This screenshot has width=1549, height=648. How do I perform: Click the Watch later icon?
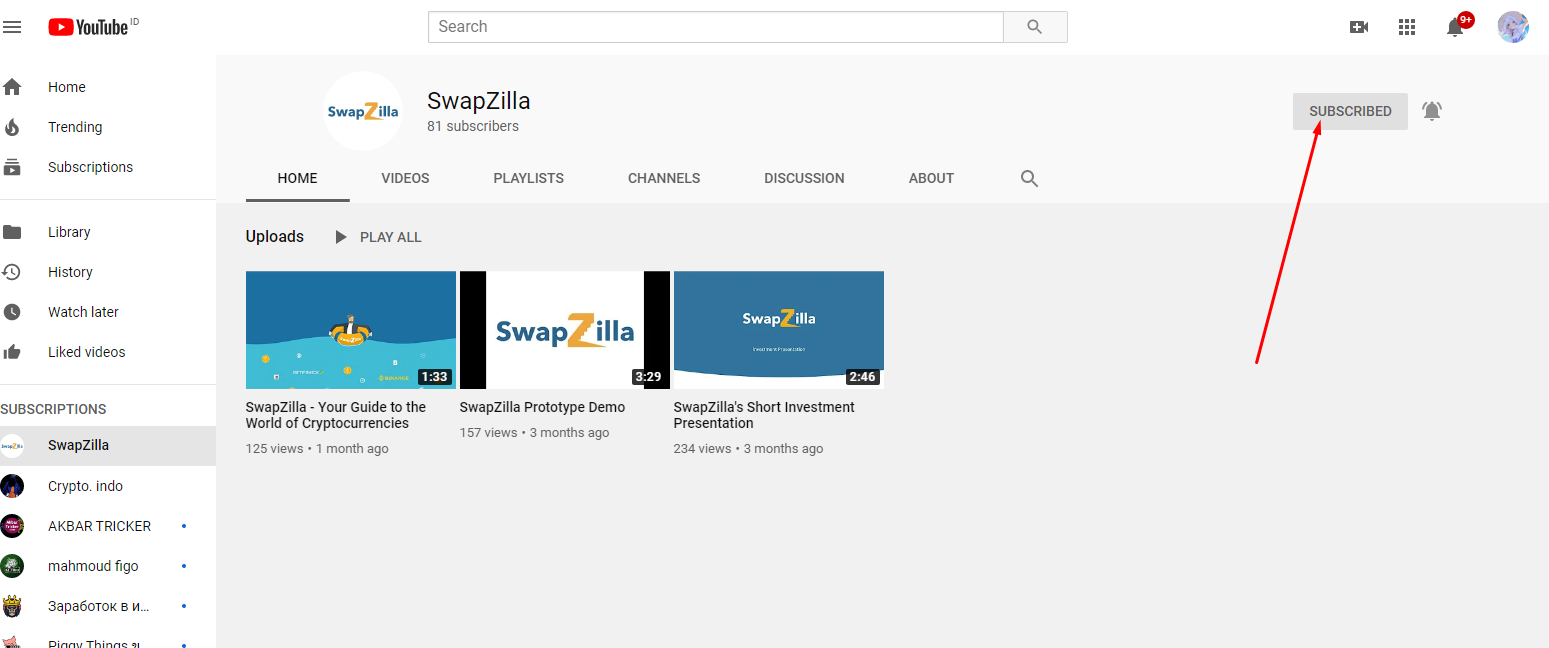pyautogui.click(x=12, y=312)
